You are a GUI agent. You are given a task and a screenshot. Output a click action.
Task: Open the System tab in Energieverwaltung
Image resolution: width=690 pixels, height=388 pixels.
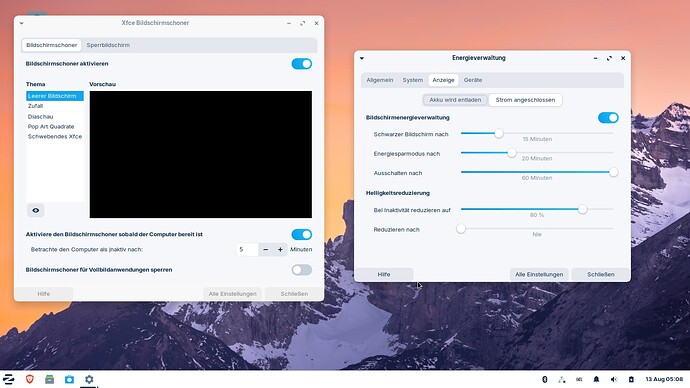[x=413, y=80]
